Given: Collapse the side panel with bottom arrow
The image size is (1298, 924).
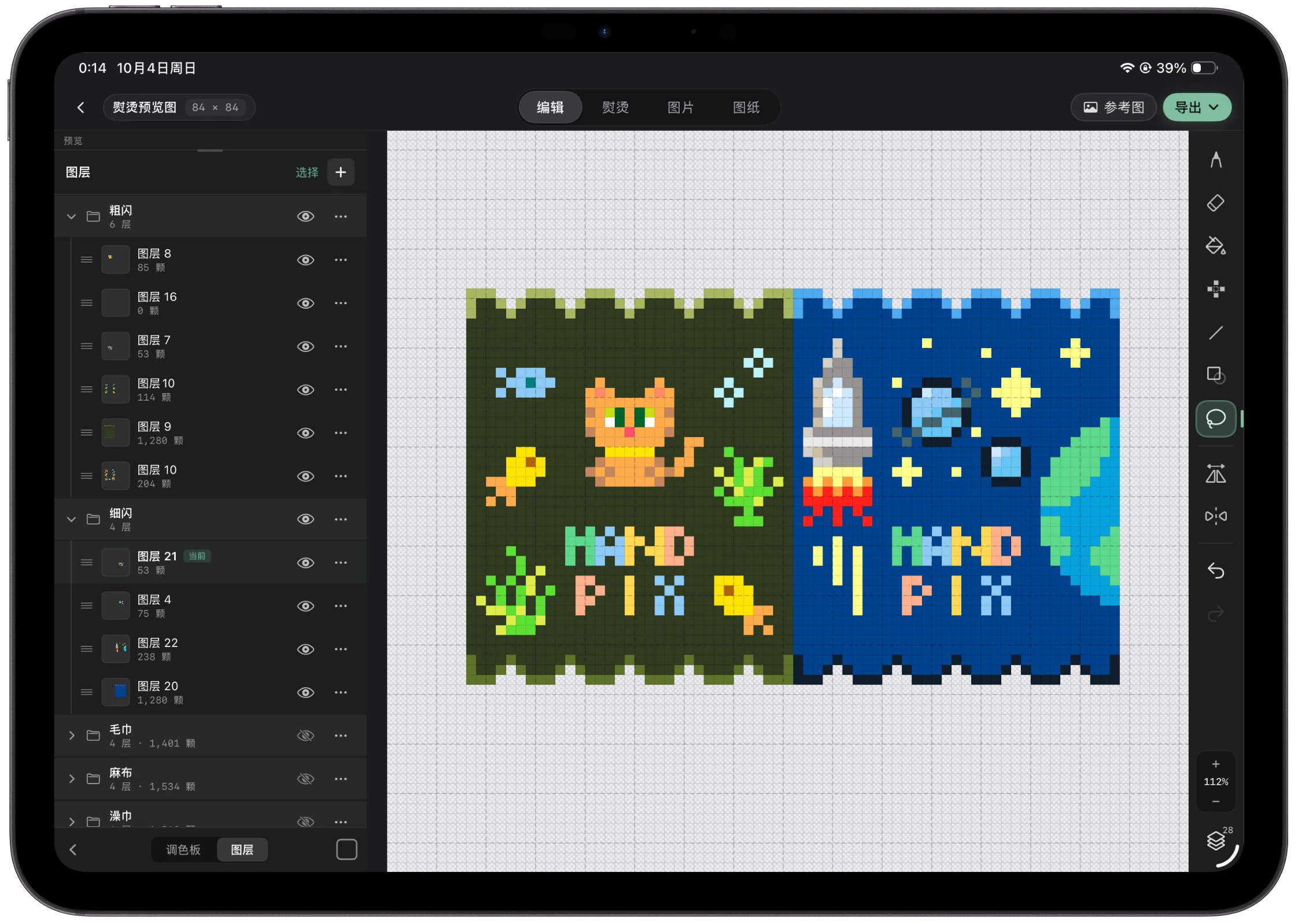Looking at the screenshot, I should (73, 849).
